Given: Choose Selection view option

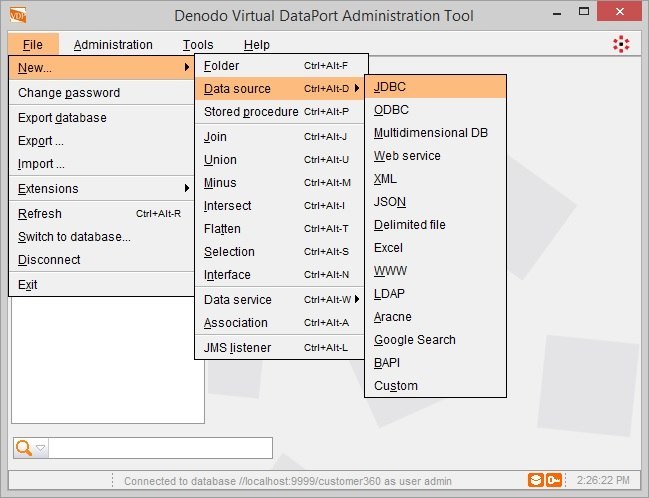Looking at the screenshot, I should 281,252.
